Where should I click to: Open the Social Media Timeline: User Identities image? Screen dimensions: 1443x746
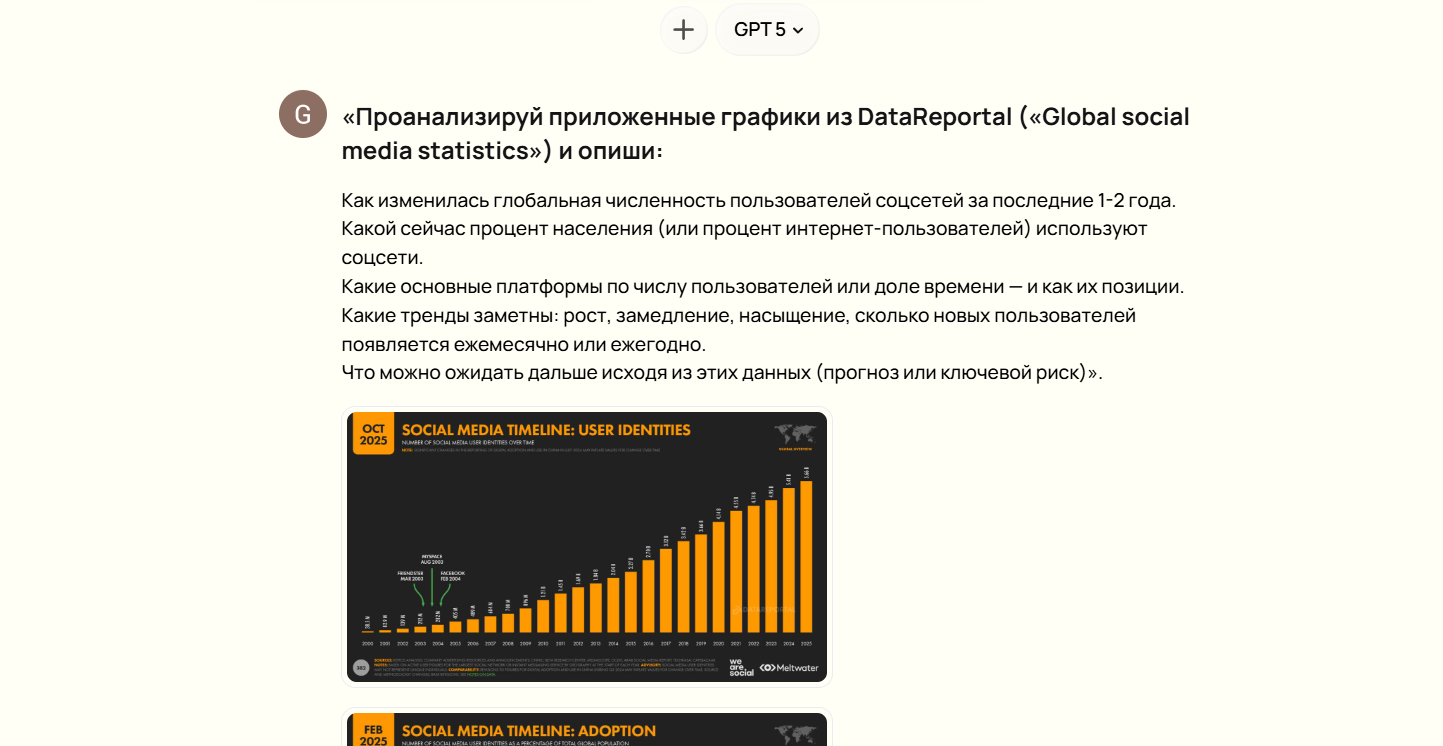(587, 547)
